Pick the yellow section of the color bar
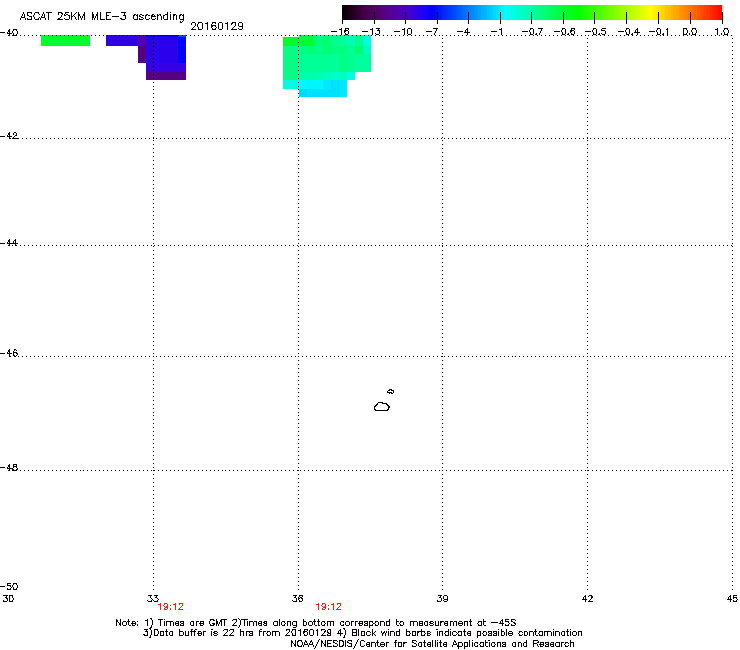Image resolution: width=740 pixels, height=650 pixels. 653,12
